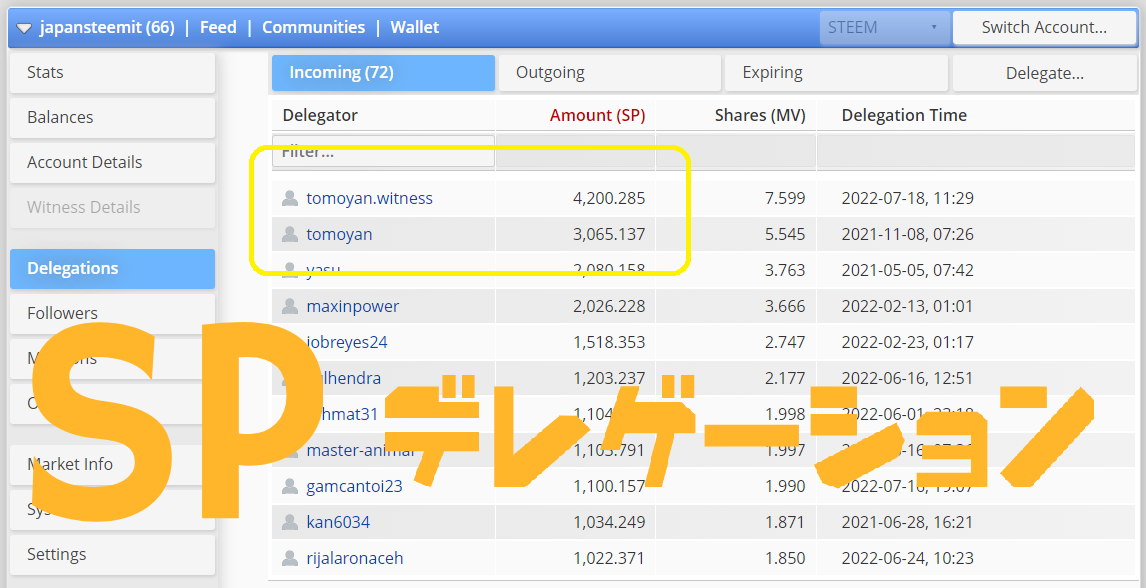Image resolution: width=1146 pixels, height=588 pixels.
Task: Sort by the Delegator column header
Action: (320, 115)
